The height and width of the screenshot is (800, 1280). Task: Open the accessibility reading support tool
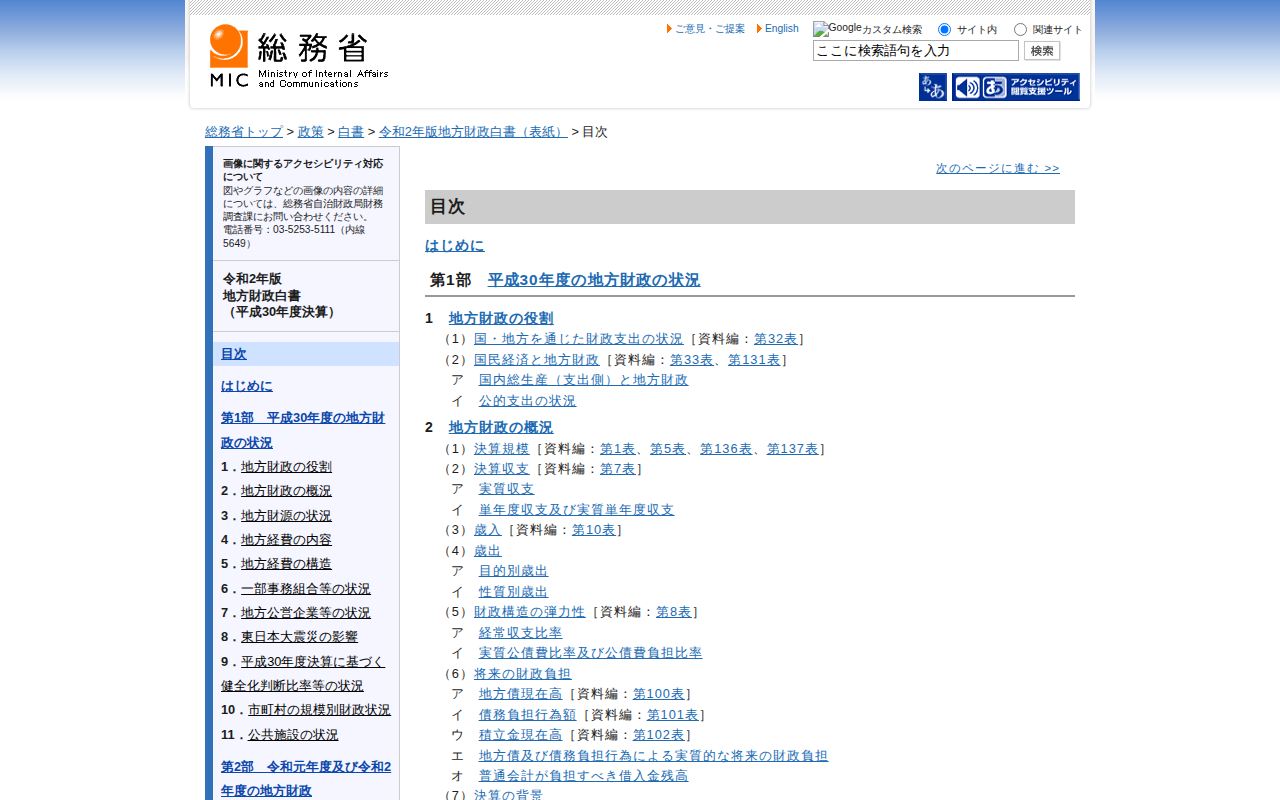(x=1015, y=87)
